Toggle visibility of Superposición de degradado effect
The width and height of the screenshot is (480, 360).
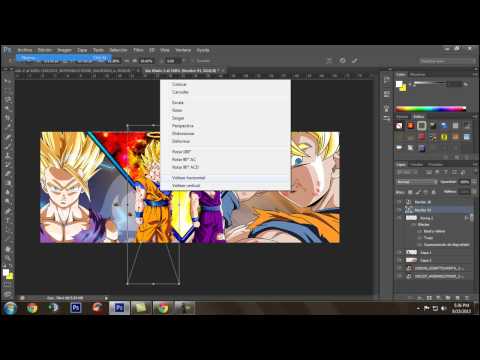[x=420, y=245]
